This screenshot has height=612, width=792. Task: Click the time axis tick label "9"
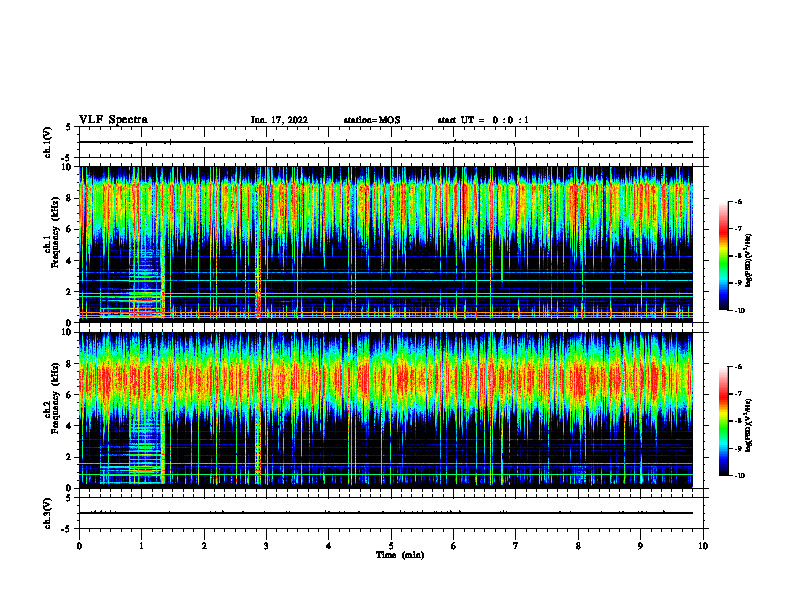coord(640,546)
